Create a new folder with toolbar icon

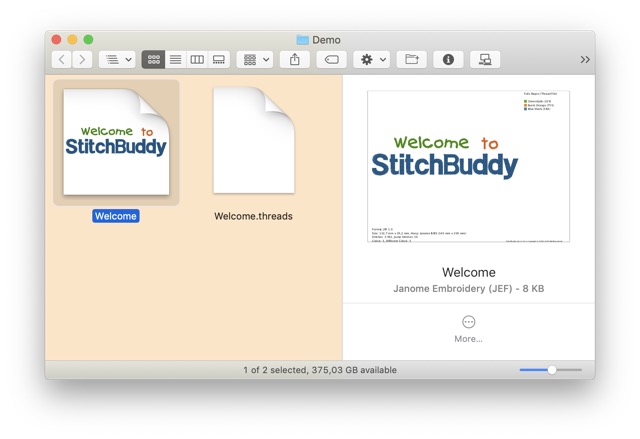click(x=411, y=60)
